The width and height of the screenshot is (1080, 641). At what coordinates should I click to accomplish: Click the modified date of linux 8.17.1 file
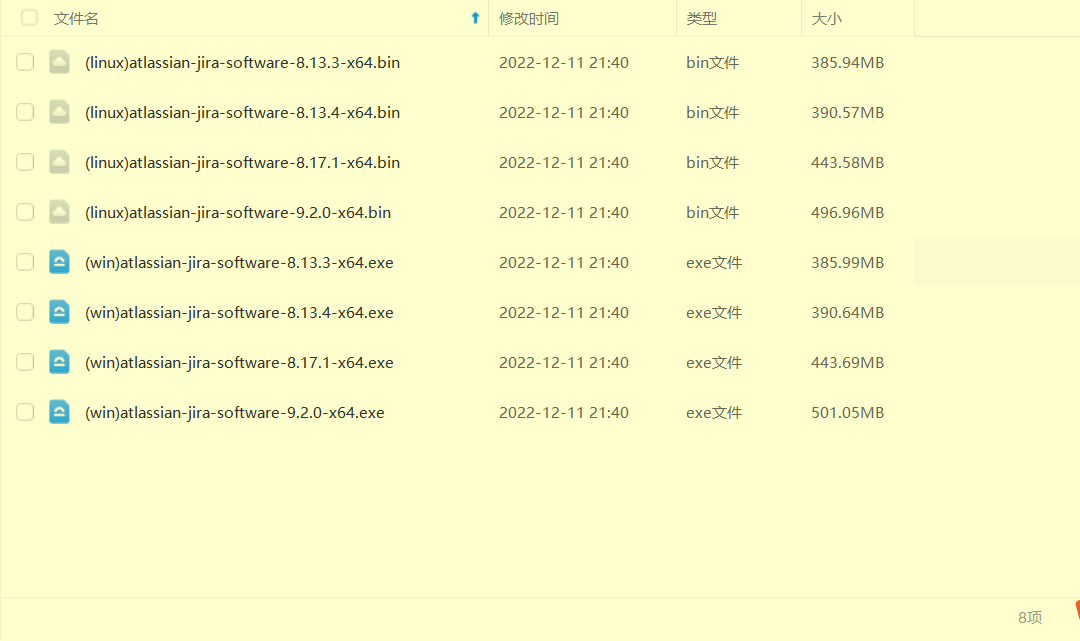pyautogui.click(x=563, y=163)
